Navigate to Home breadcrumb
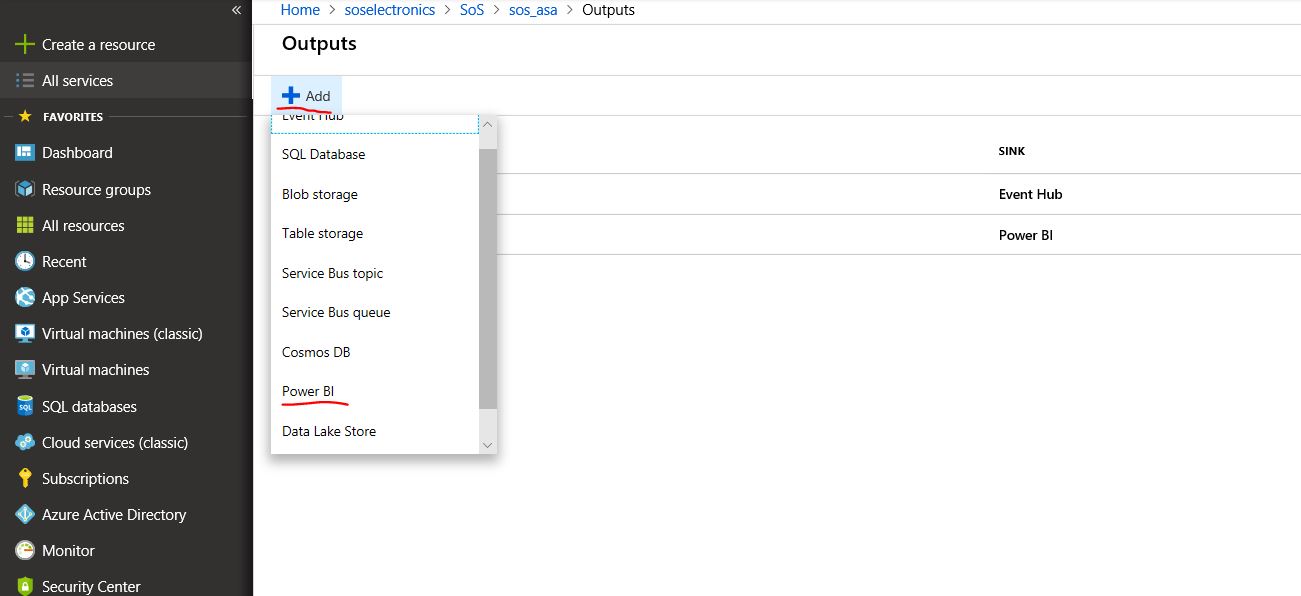This screenshot has width=1301, height=596. [x=300, y=10]
